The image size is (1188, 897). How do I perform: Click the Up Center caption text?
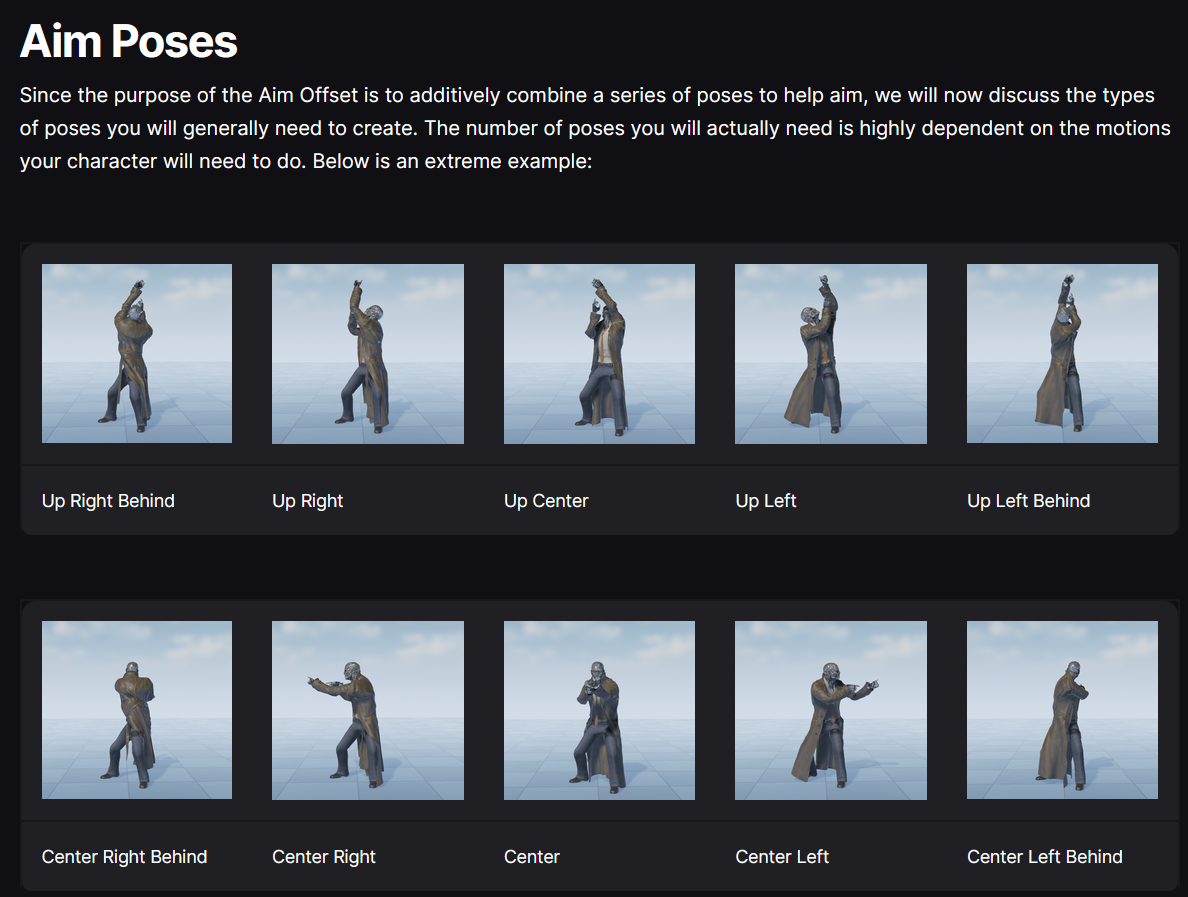tap(546, 501)
